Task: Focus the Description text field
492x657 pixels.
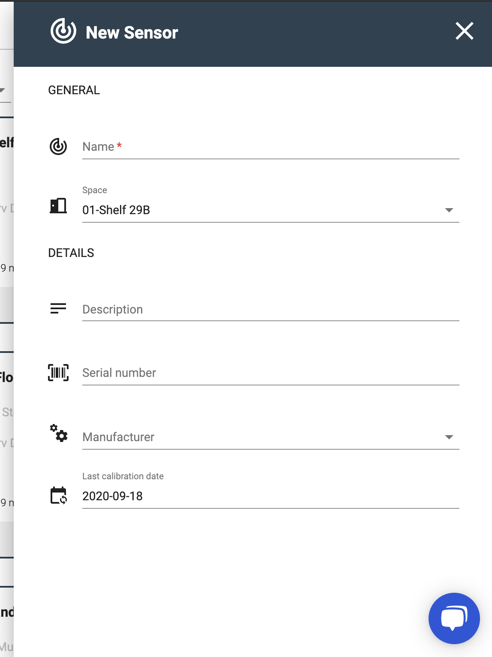Action: [x=271, y=309]
